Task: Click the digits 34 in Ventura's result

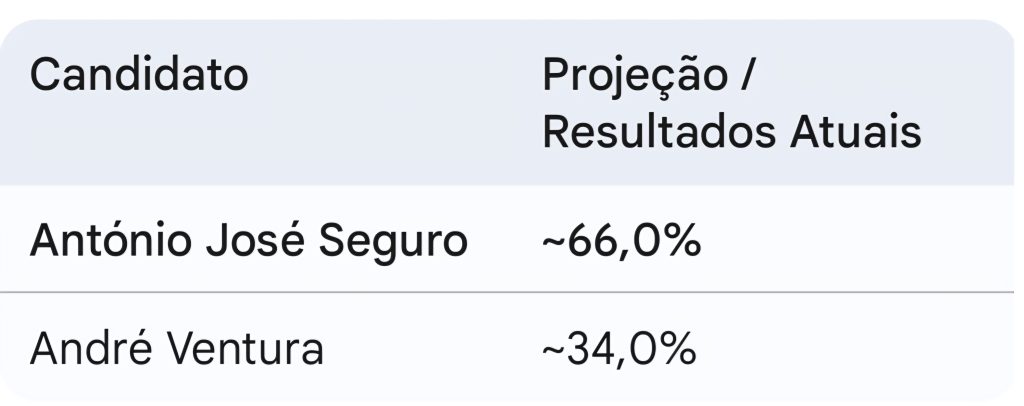Action: pyautogui.click(x=589, y=350)
